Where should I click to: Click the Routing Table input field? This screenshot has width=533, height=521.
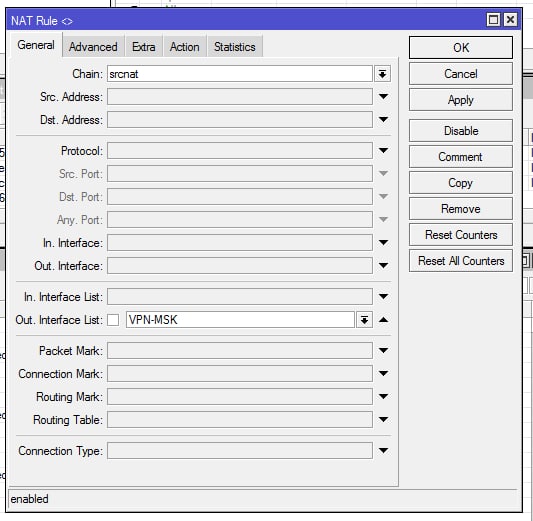240,420
